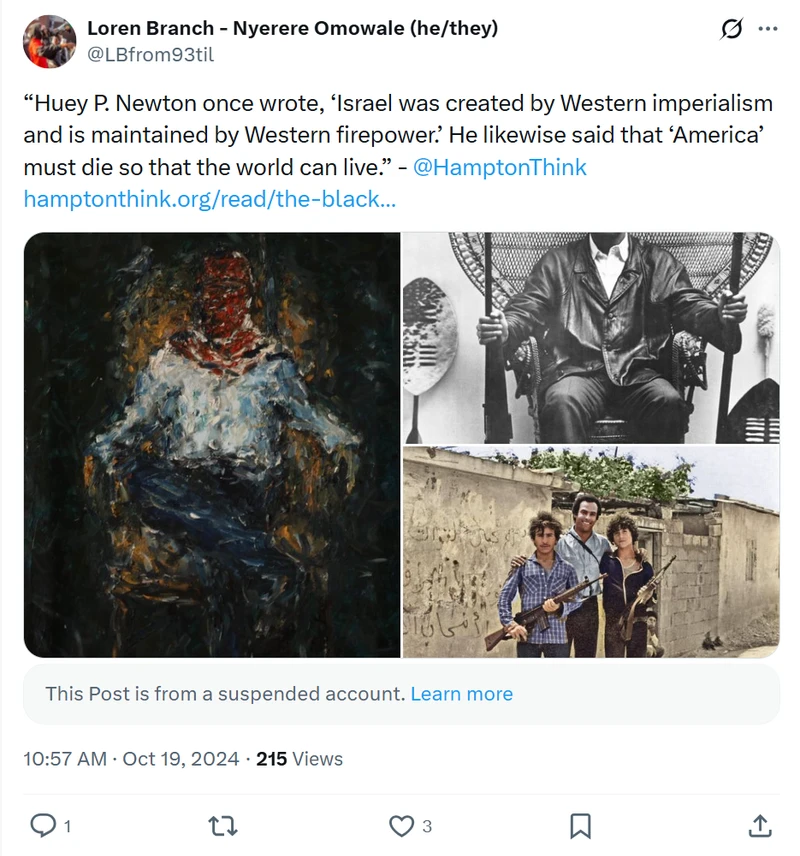Image resolution: width=800 pixels, height=856 pixels.
Task: Open the share upload icon
Action: [x=759, y=825]
